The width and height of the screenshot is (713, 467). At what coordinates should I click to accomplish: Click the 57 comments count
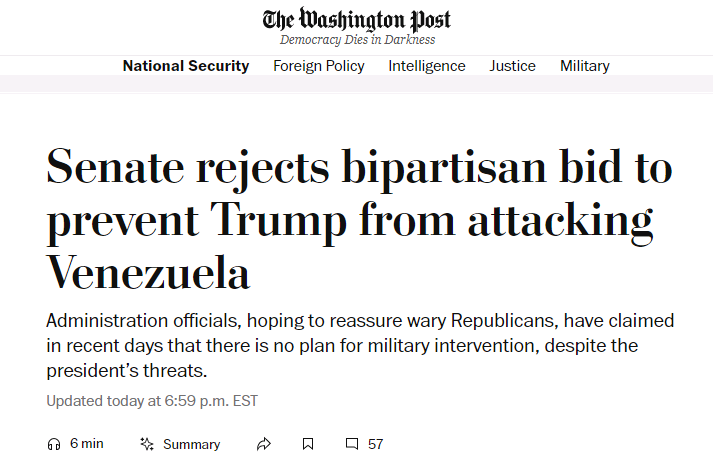click(376, 444)
